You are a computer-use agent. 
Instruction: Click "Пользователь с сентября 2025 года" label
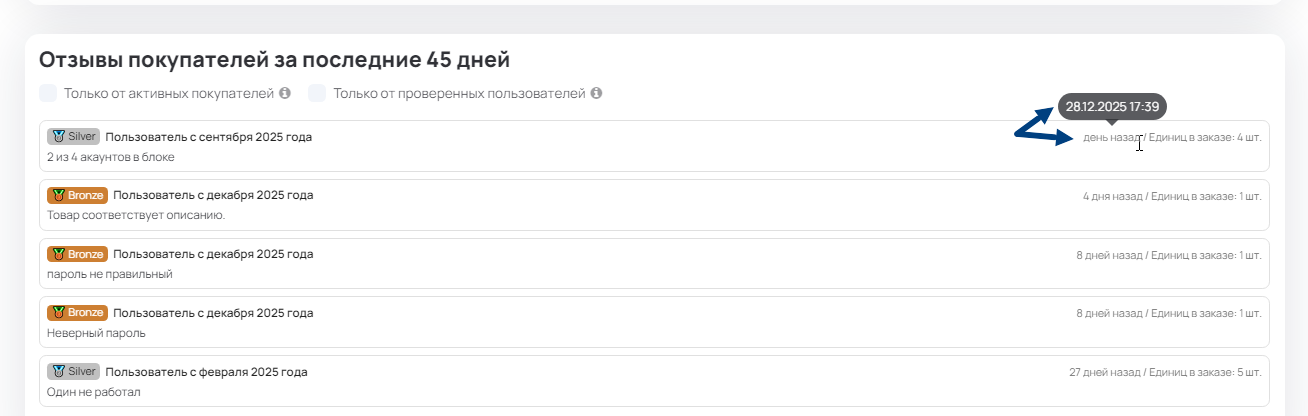208,137
